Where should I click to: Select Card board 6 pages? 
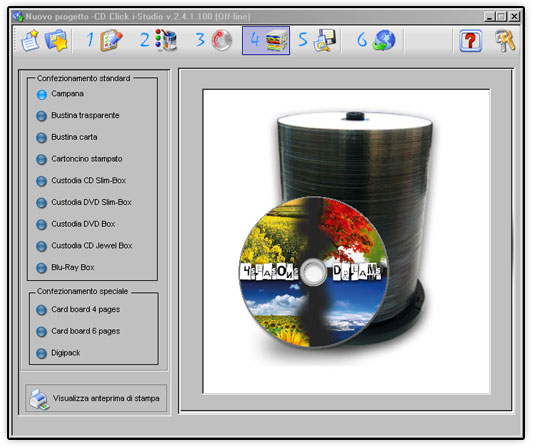point(78,332)
